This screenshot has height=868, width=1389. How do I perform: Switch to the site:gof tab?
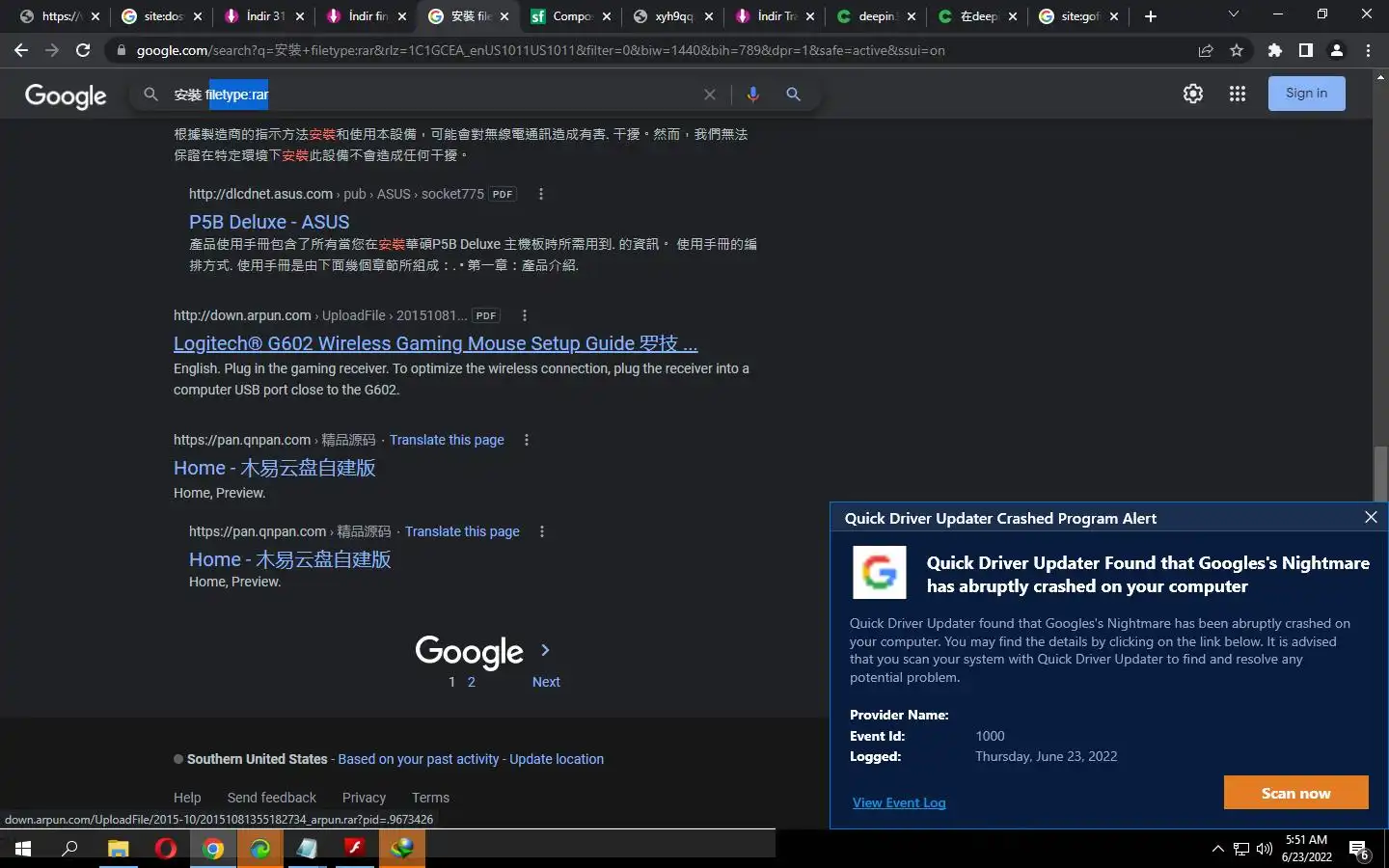(1079, 16)
